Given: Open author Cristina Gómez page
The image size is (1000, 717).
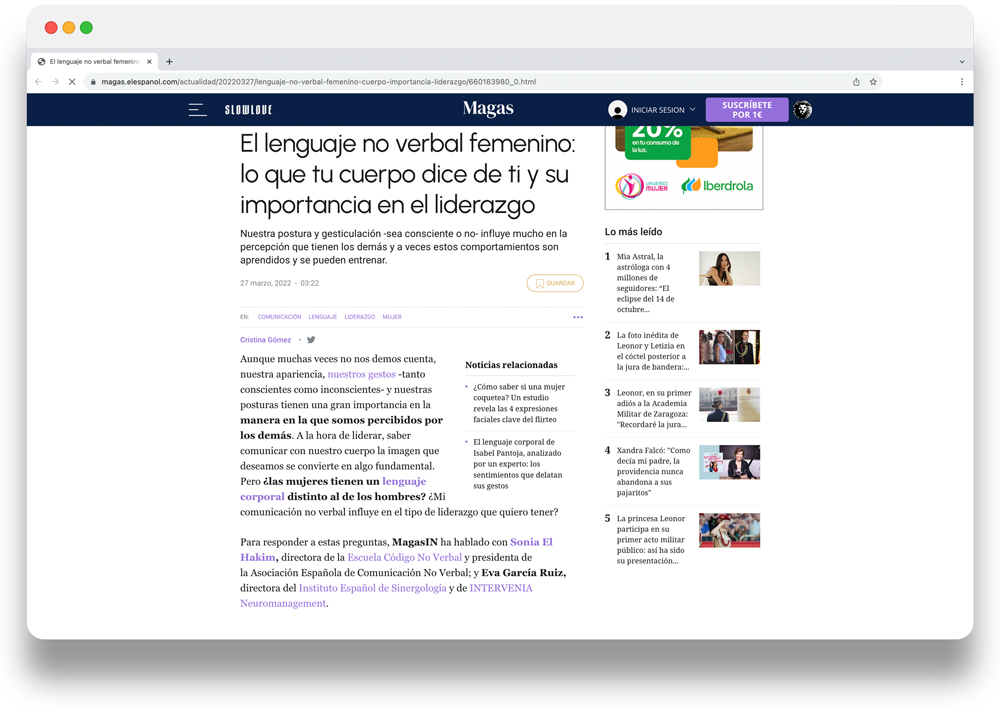Looking at the screenshot, I should pos(265,340).
